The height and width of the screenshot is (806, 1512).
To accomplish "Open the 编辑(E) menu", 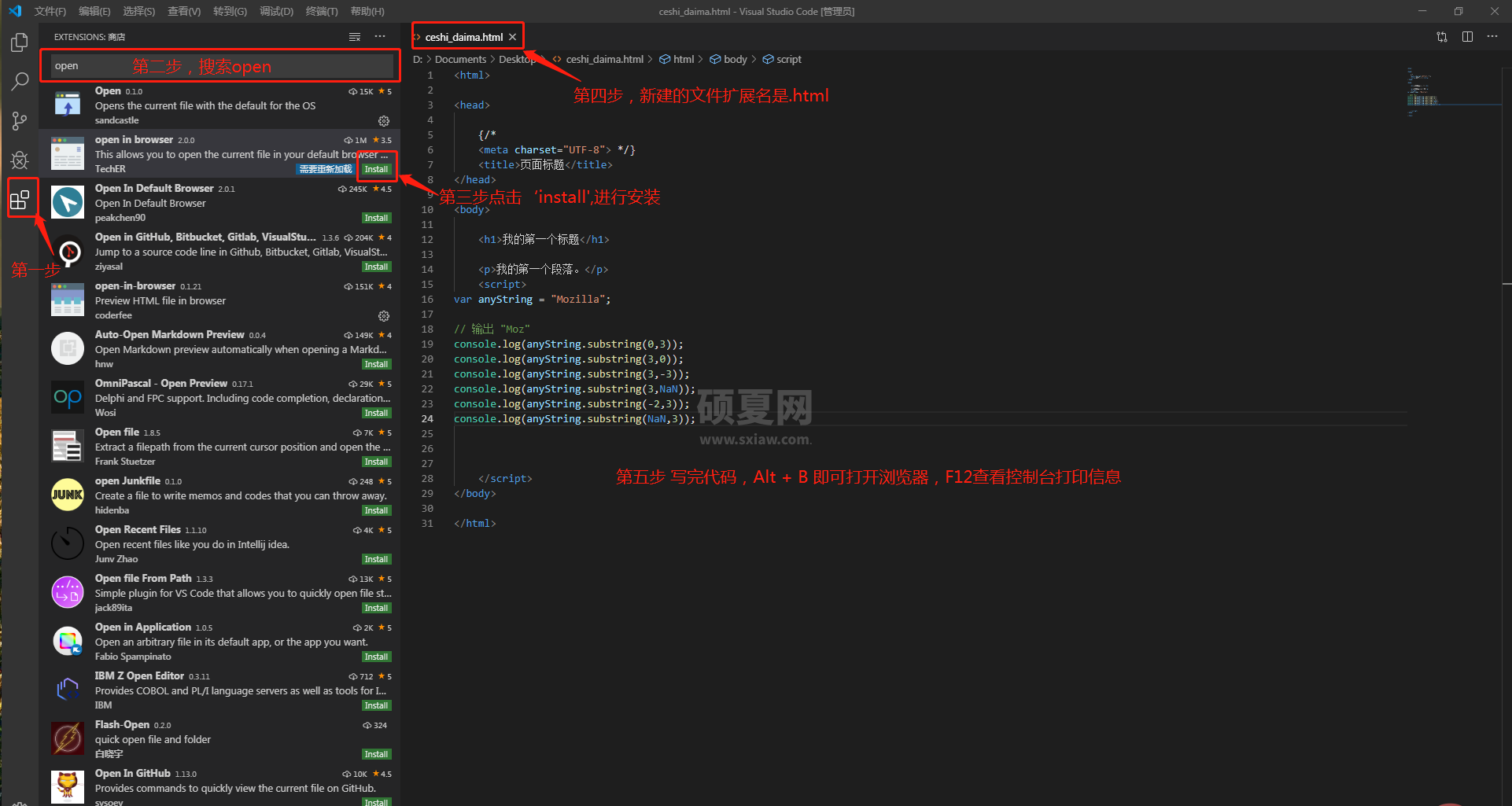I will pyautogui.click(x=94, y=11).
